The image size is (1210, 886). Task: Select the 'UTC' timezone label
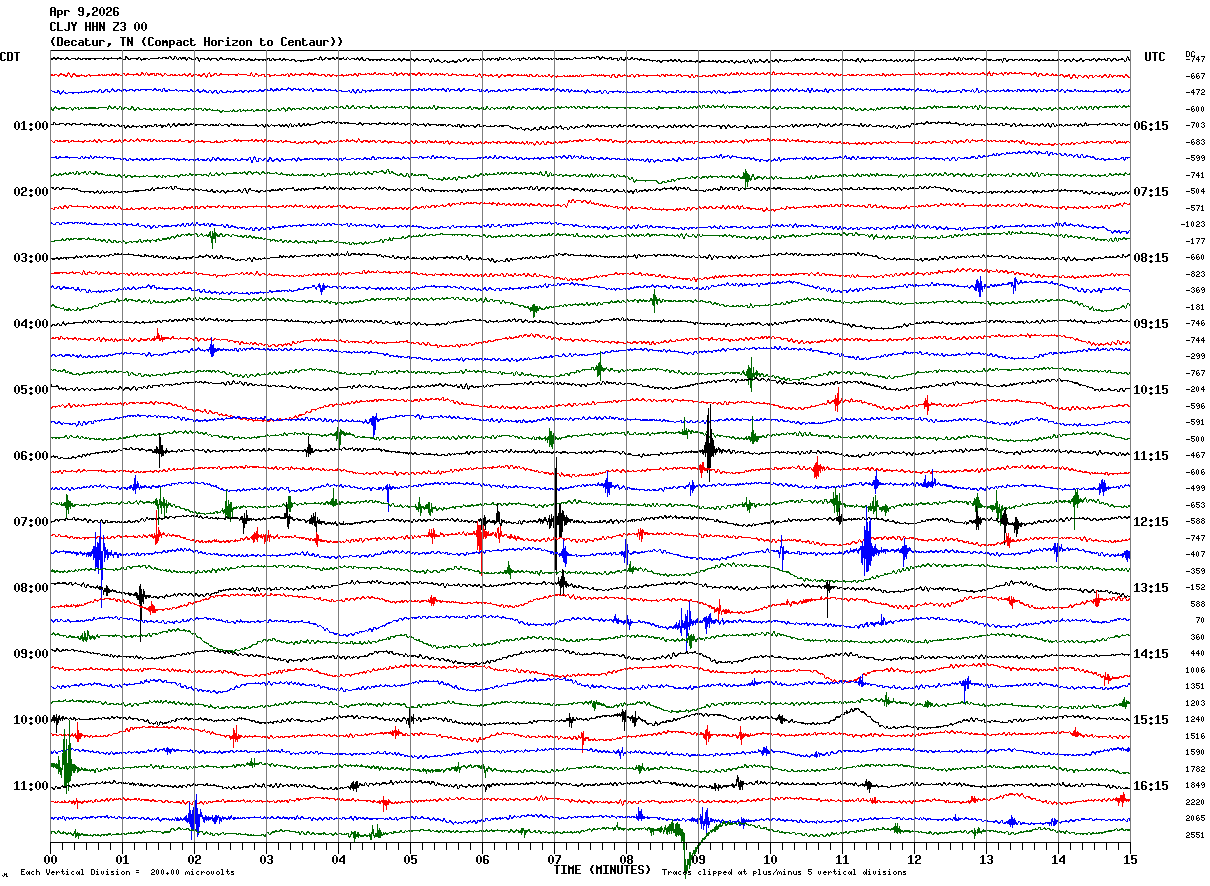point(1155,57)
